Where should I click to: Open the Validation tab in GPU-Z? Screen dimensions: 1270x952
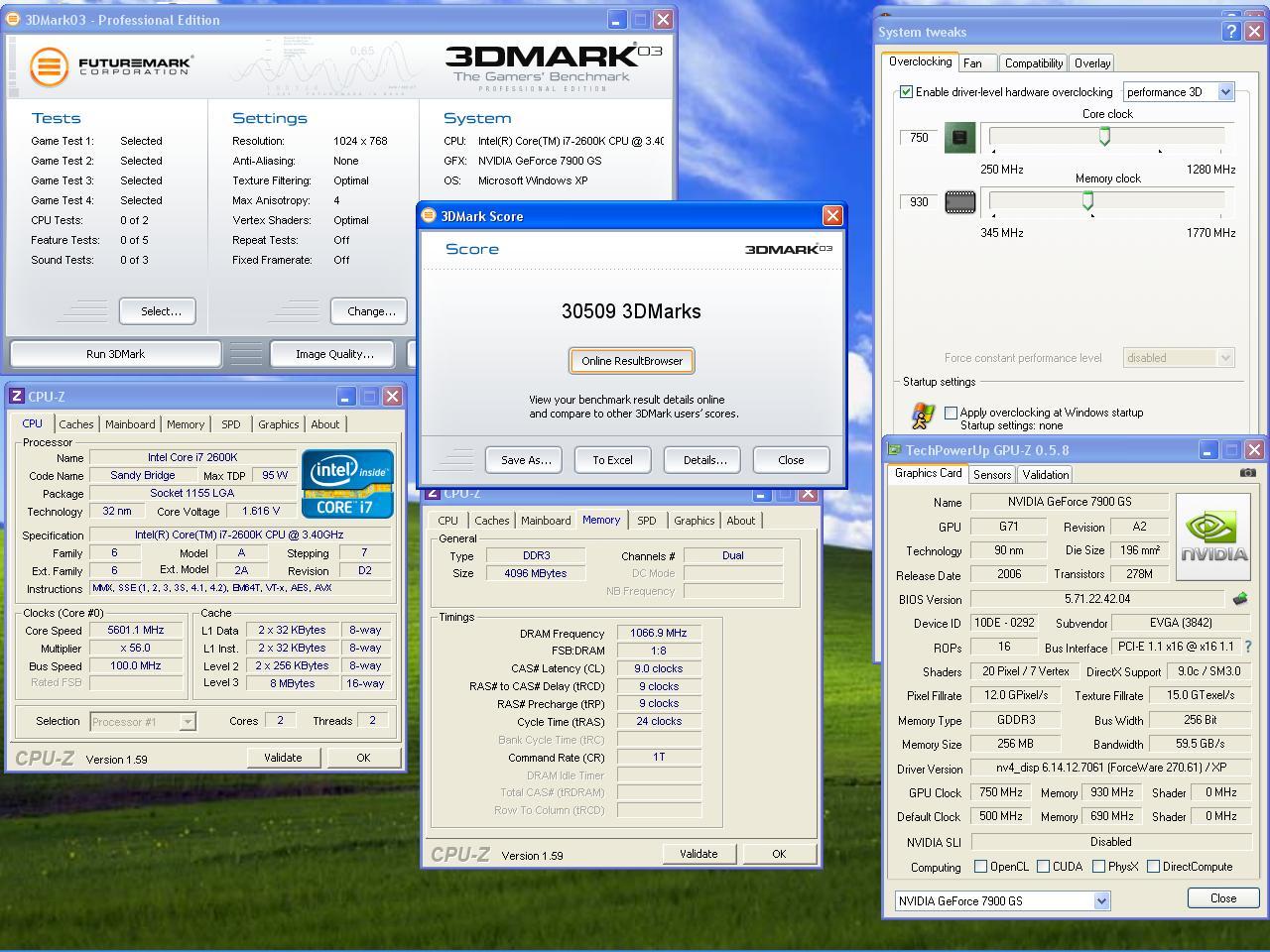[1045, 475]
